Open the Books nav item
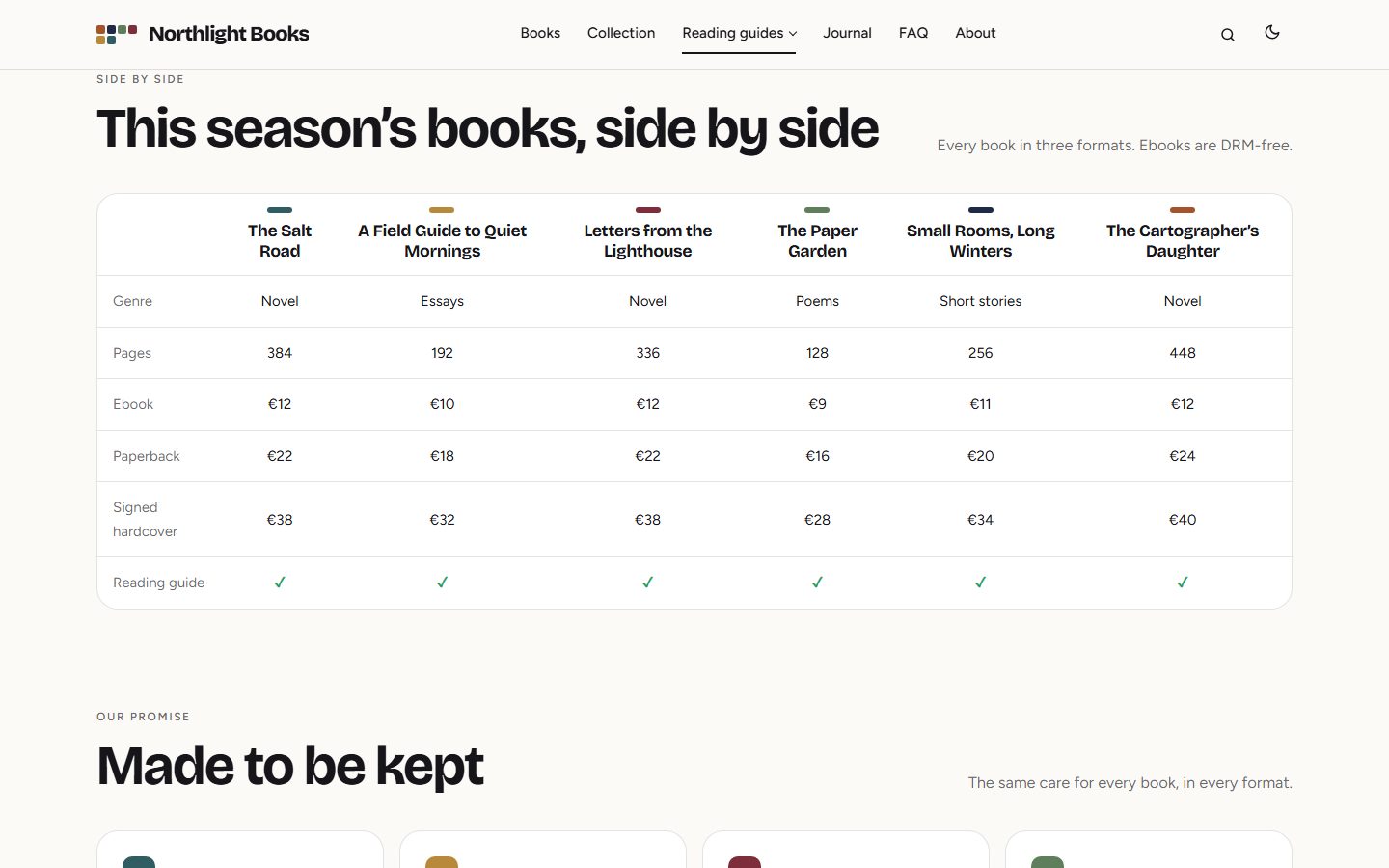Screen dimensions: 1389x868 pos(540,33)
